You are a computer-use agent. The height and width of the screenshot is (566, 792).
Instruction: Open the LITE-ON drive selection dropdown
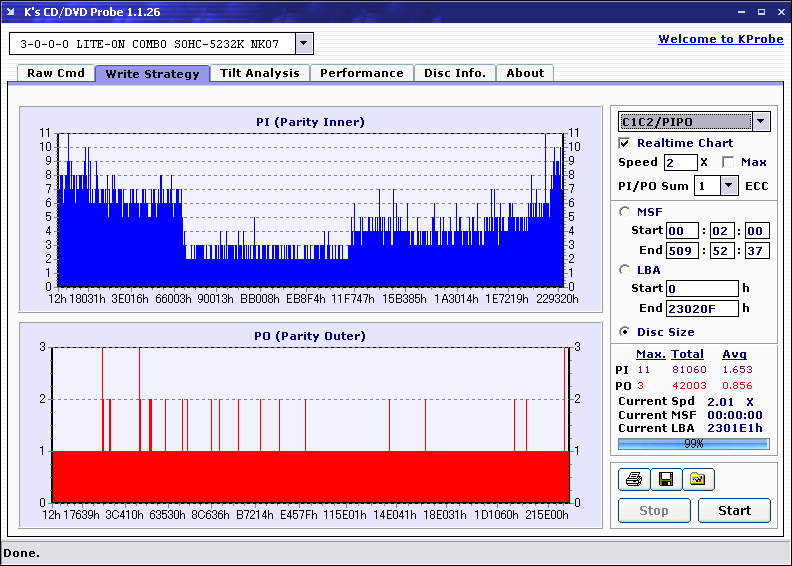click(304, 44)
